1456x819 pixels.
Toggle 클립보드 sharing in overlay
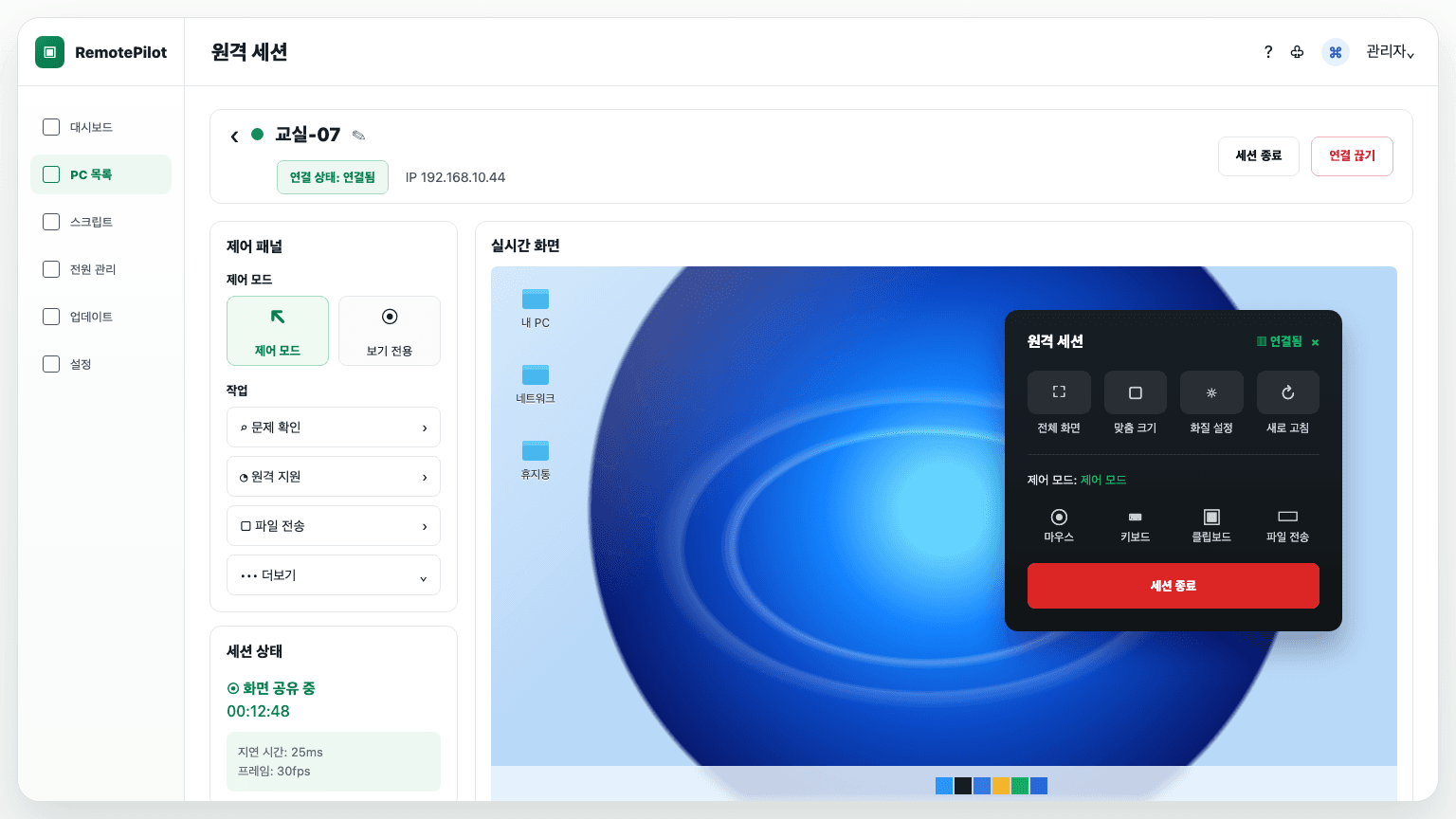(x=1211, y=525)
